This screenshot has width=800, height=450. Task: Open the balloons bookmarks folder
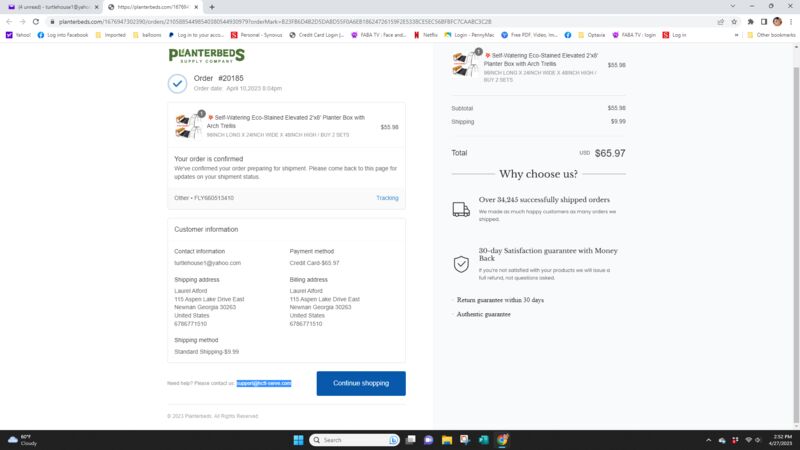point(147,35)
